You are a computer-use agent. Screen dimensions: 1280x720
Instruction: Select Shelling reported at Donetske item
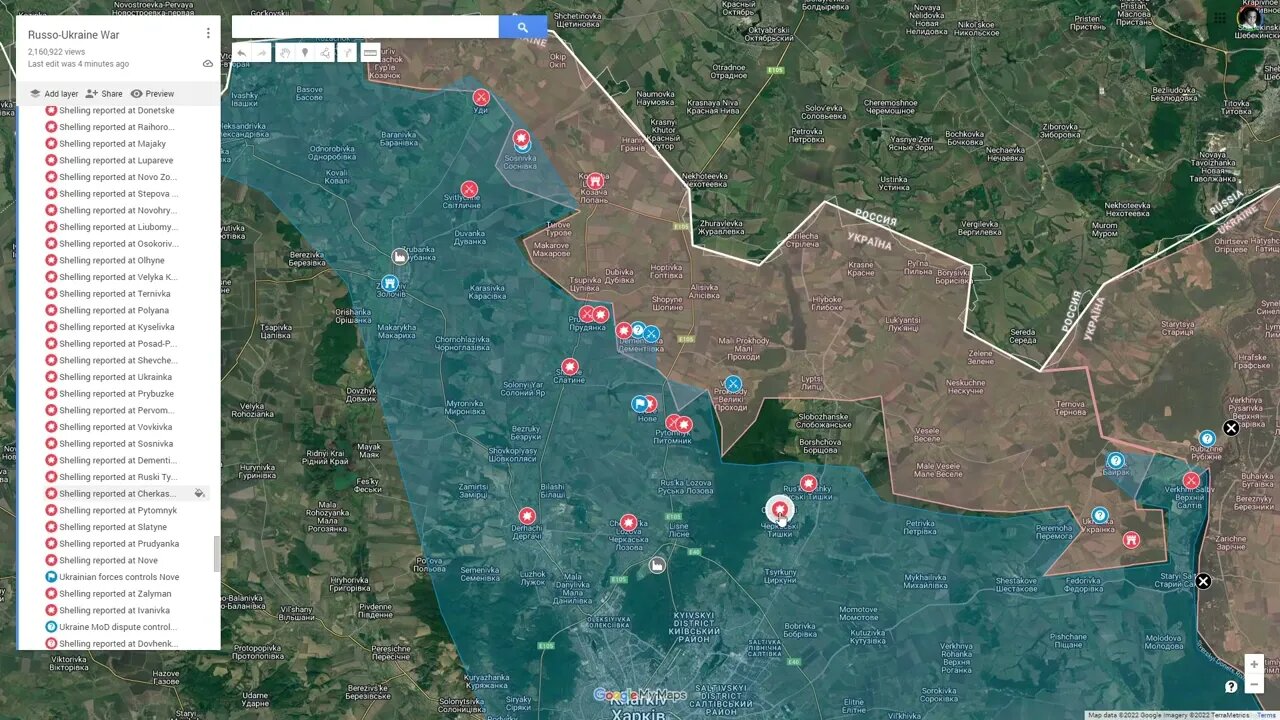(118, 110)
